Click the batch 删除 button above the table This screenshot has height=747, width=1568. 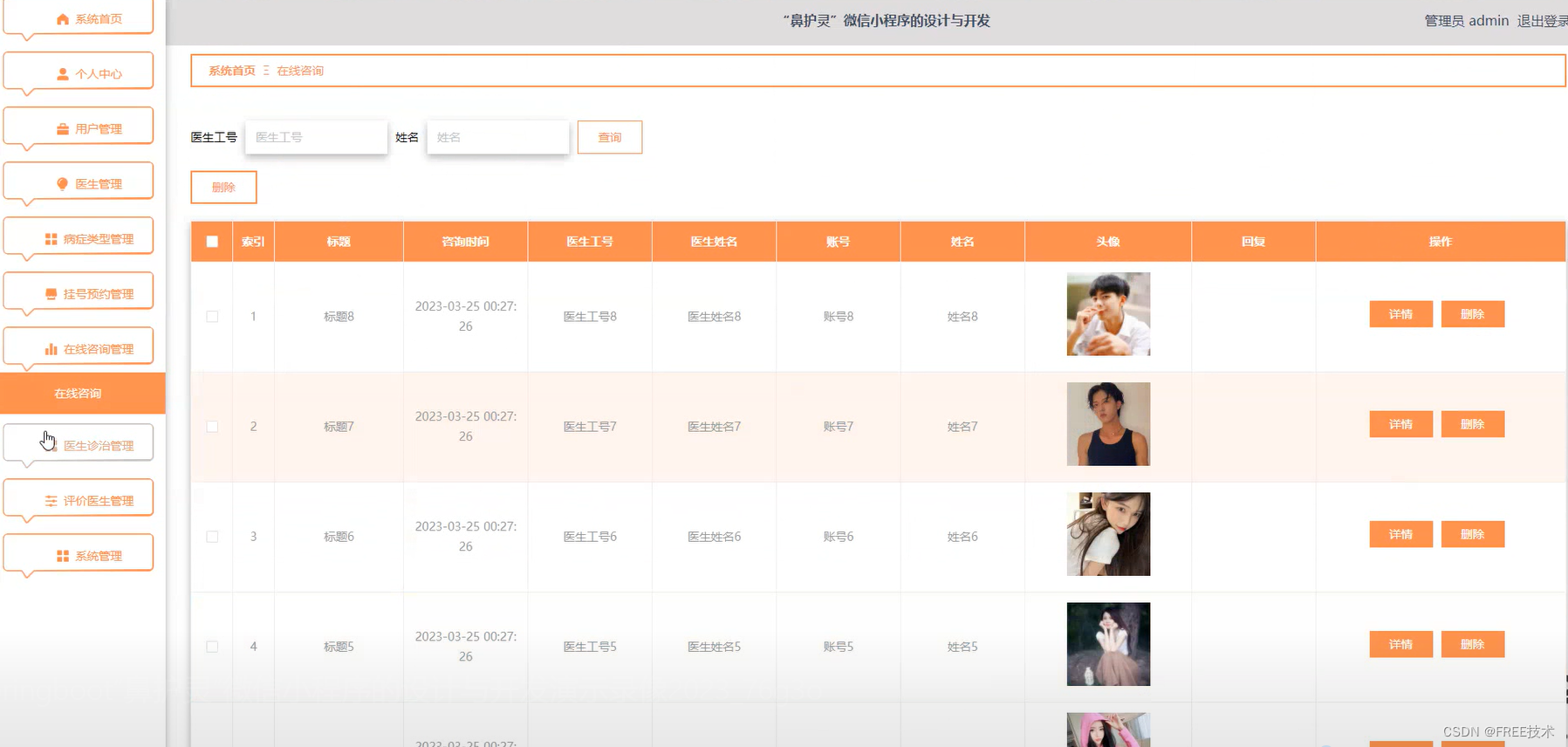click(223, 187)
